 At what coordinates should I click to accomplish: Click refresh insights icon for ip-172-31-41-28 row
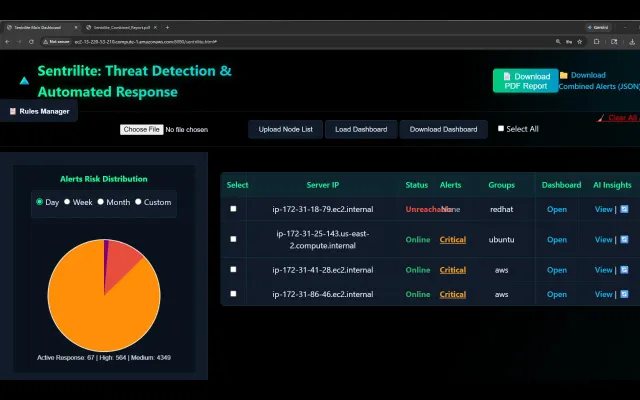click(x=624, y=269)
